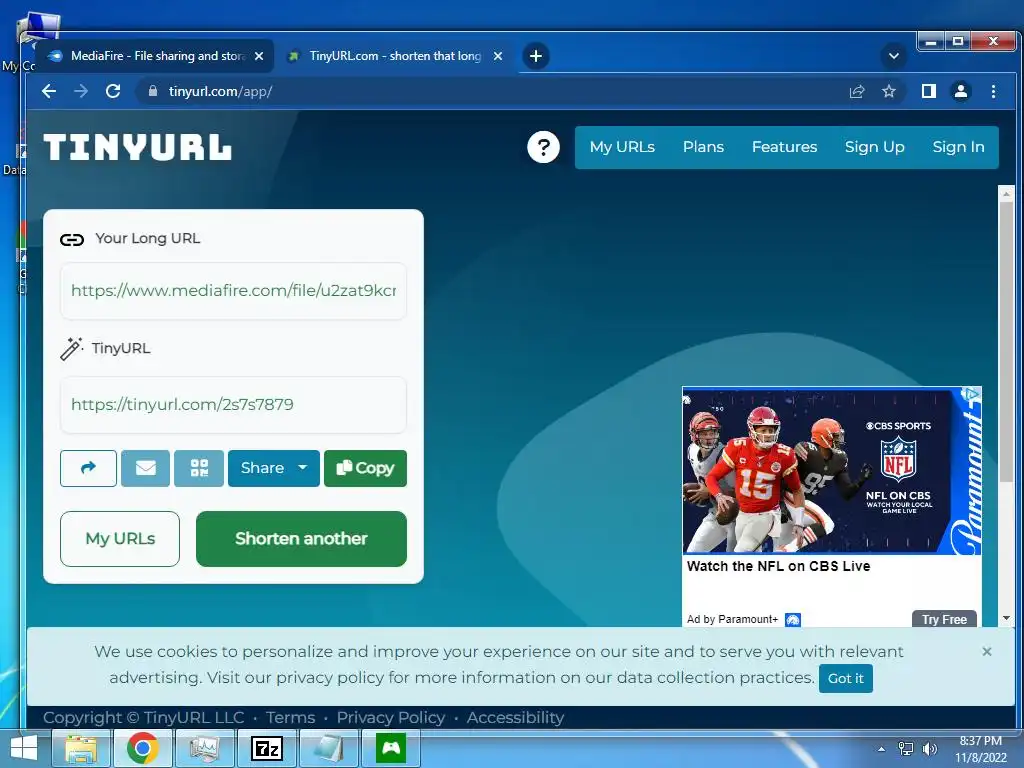The width and height of the screenshot is (1024, 768).
Task: Click the Chrome taskbar icon
Action: (x=142, y=748)
